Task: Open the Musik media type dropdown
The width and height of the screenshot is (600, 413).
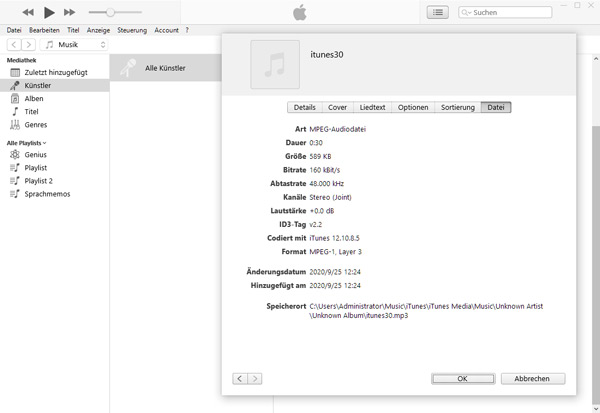Action: (74, 45)
